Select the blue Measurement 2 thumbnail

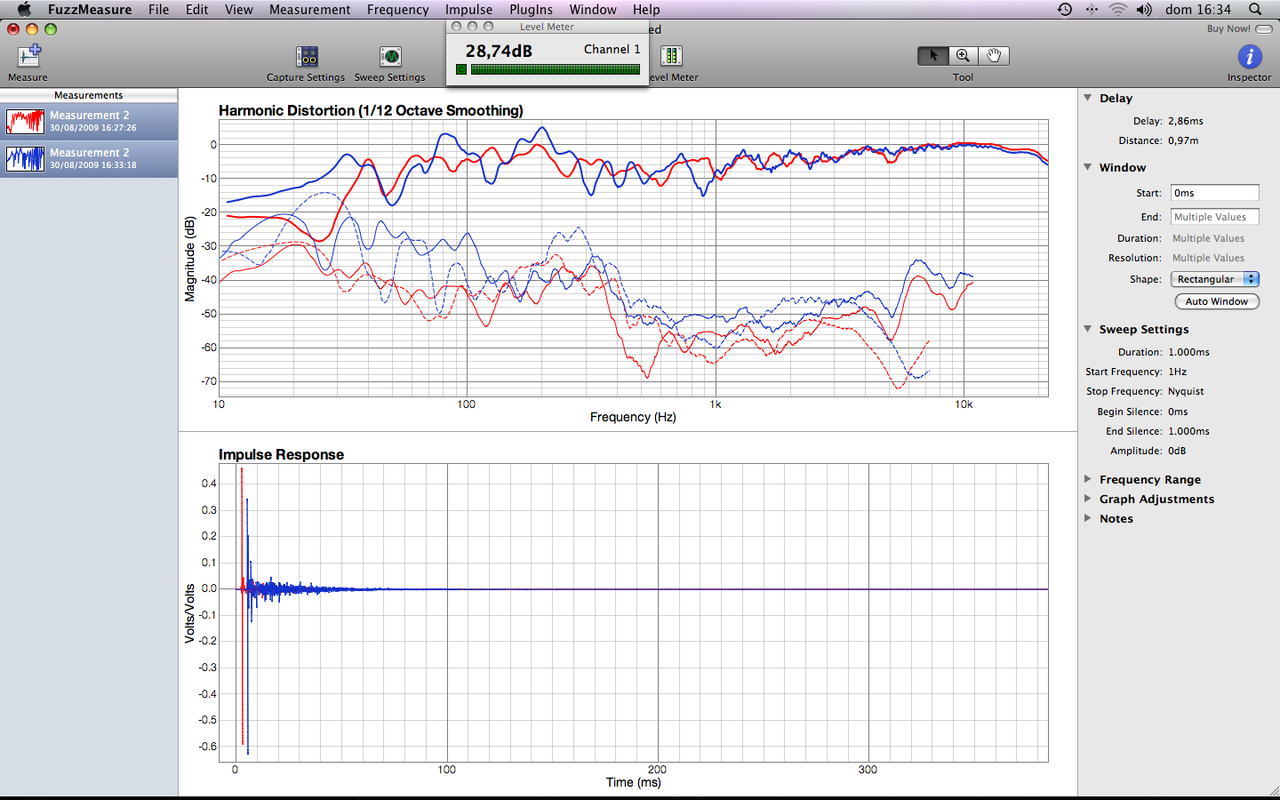click(25, 159)
